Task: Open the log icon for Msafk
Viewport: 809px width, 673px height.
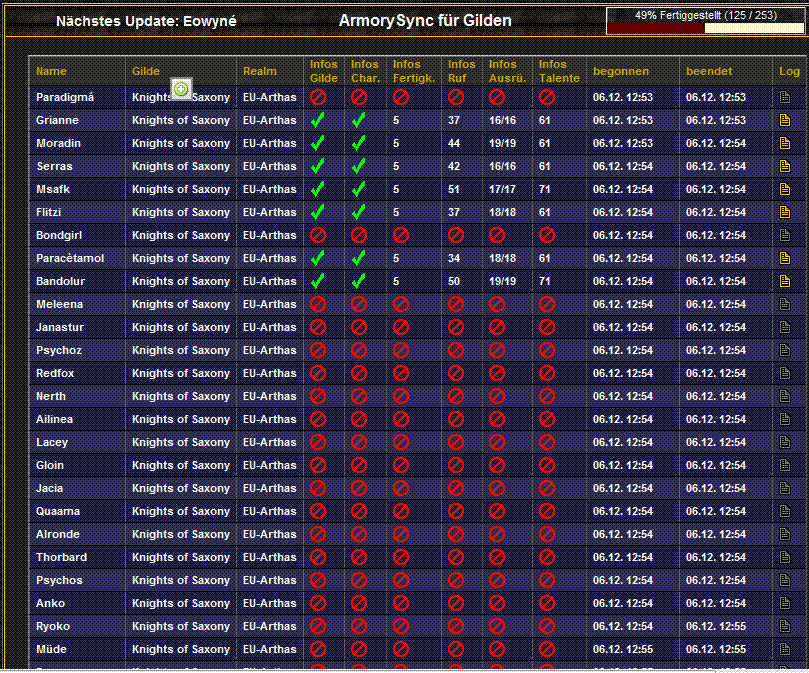Action: click(x=785, y=189)
